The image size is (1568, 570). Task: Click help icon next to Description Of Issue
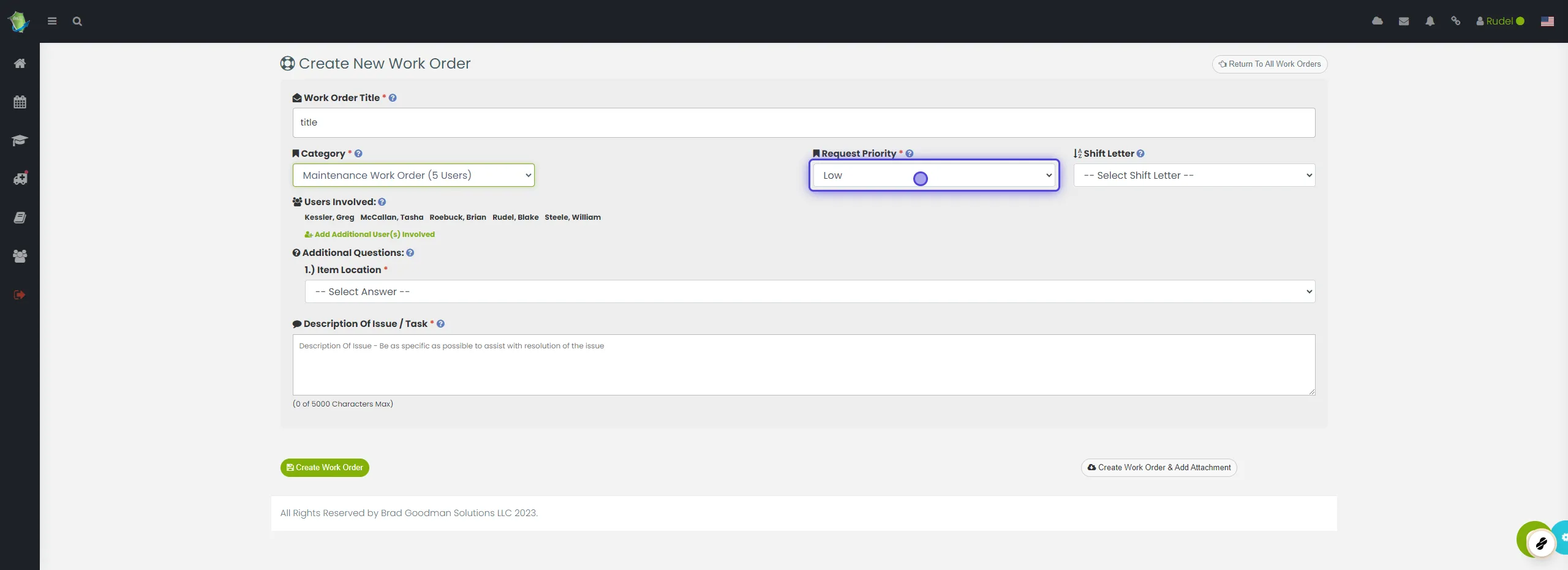click(440, 324)
